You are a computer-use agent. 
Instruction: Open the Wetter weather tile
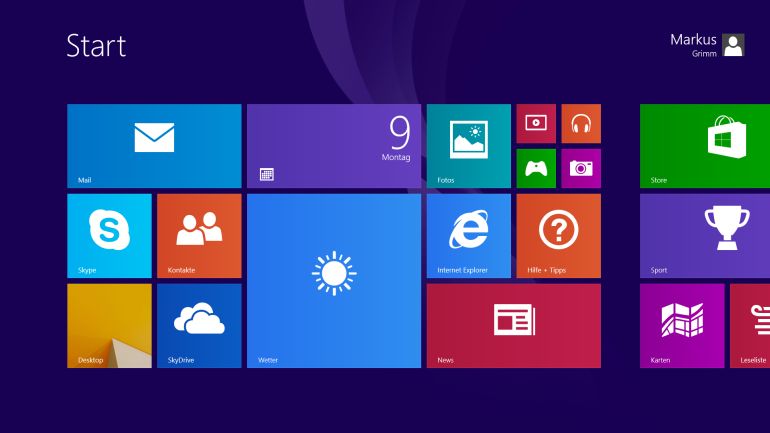pyautogui.click(x=333, y=281)
